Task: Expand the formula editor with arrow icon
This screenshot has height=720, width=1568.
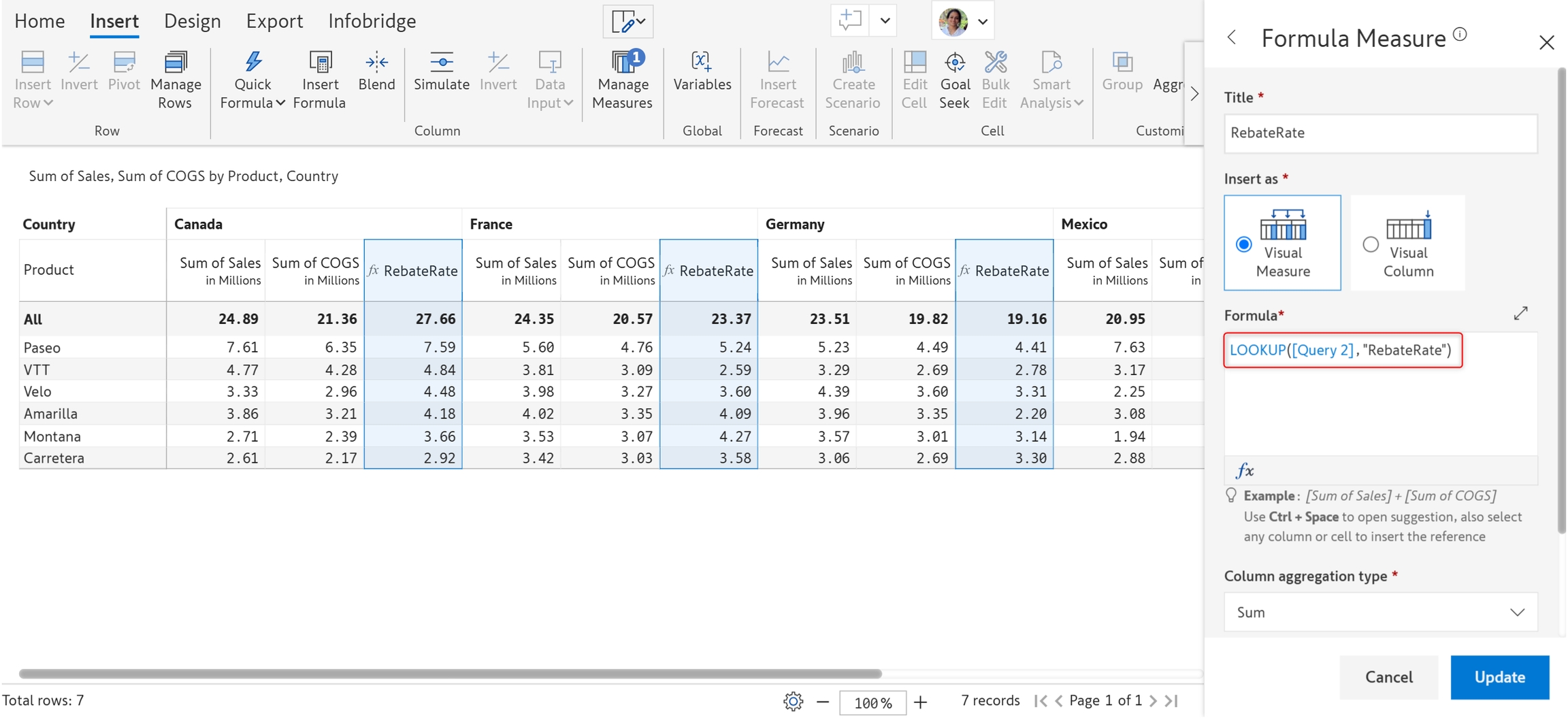Action: click(1520, 313)
